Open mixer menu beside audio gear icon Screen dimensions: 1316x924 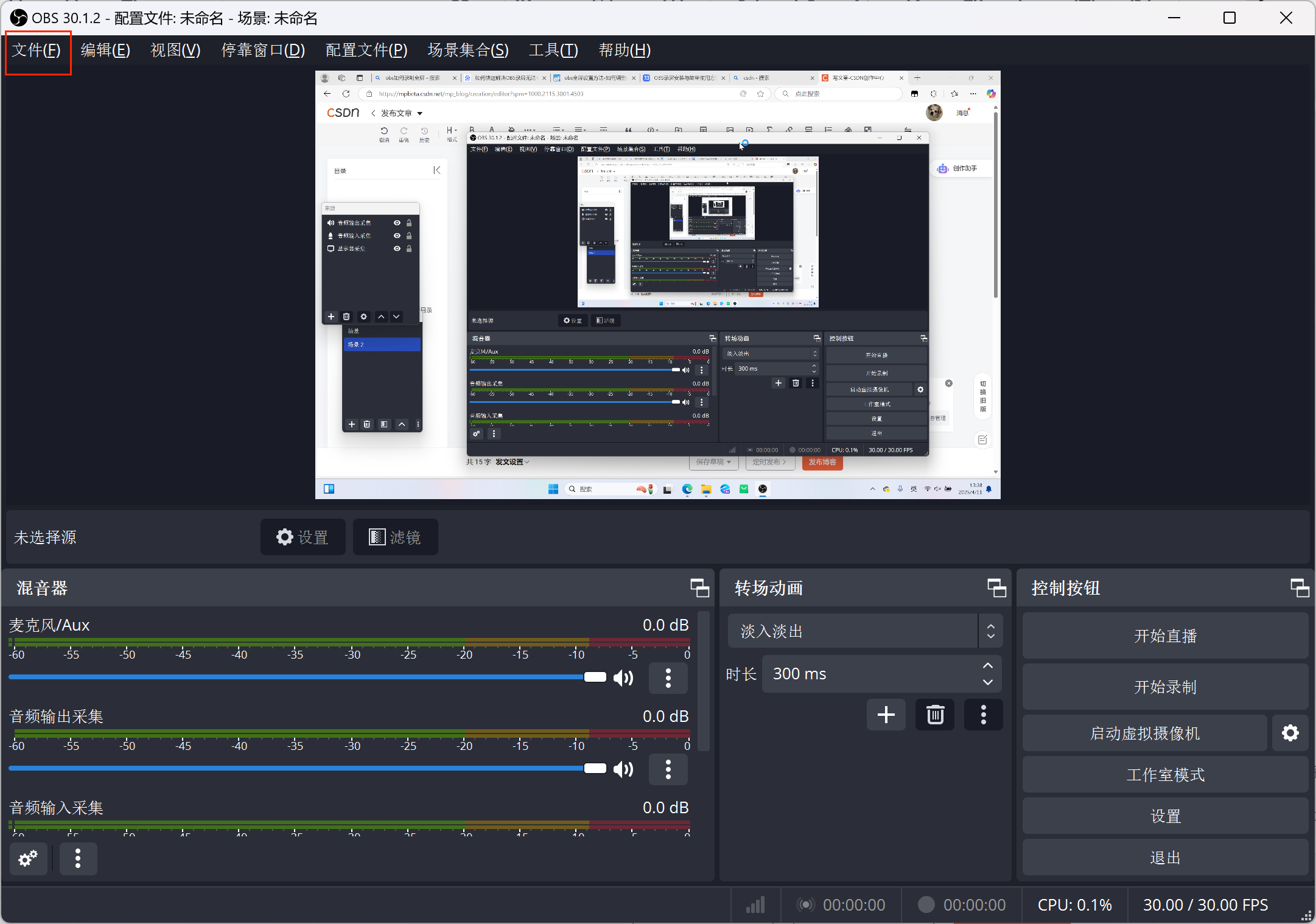coord(77,859)
